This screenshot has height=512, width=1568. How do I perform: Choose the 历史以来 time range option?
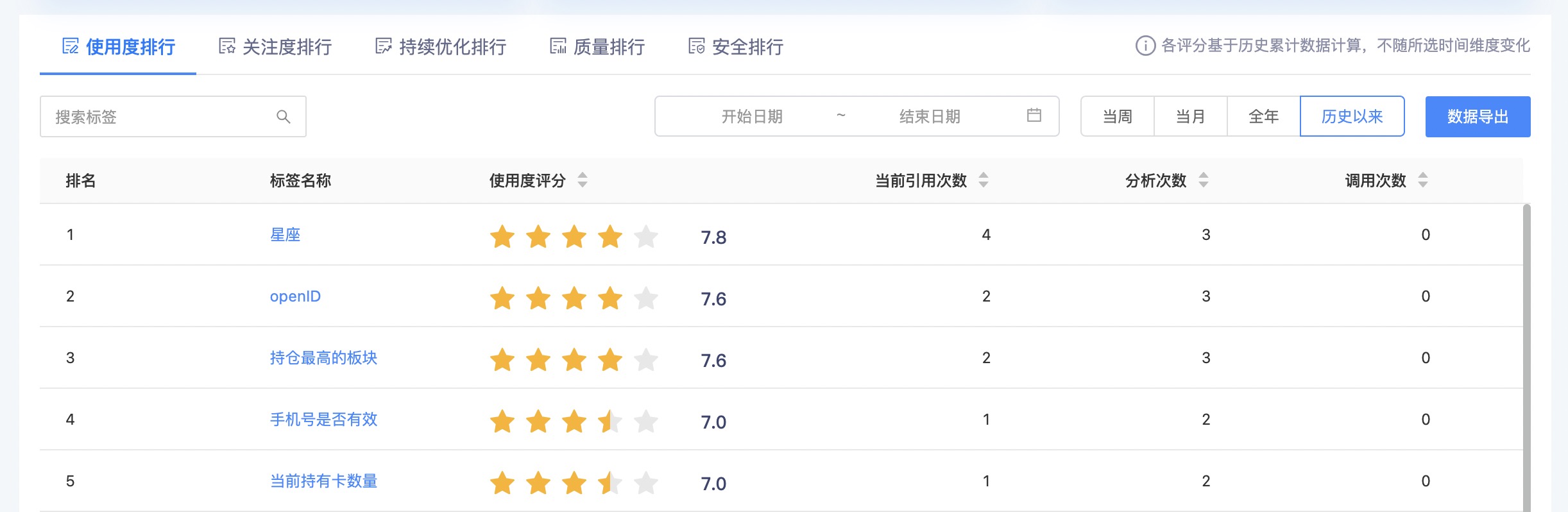click(1352, 116)
